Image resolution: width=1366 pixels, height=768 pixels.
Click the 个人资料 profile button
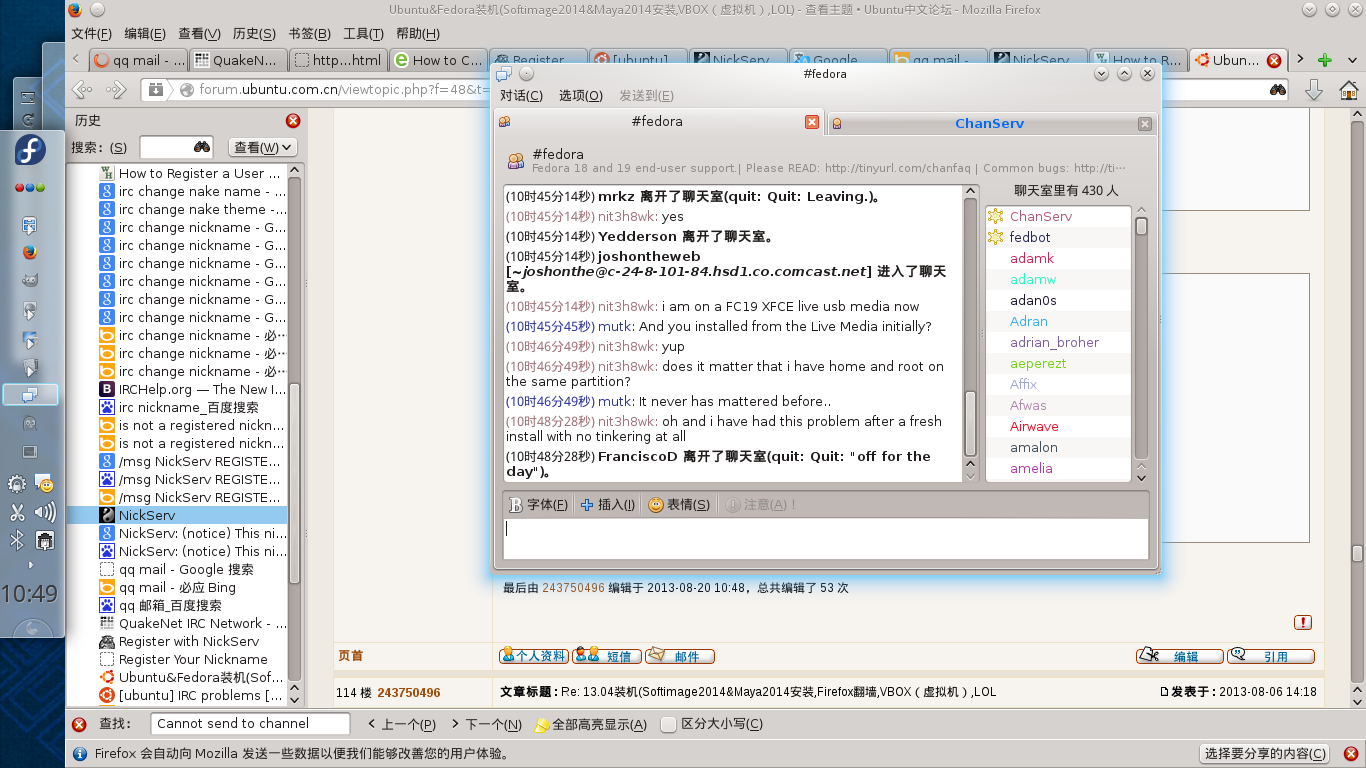[534, 656]
